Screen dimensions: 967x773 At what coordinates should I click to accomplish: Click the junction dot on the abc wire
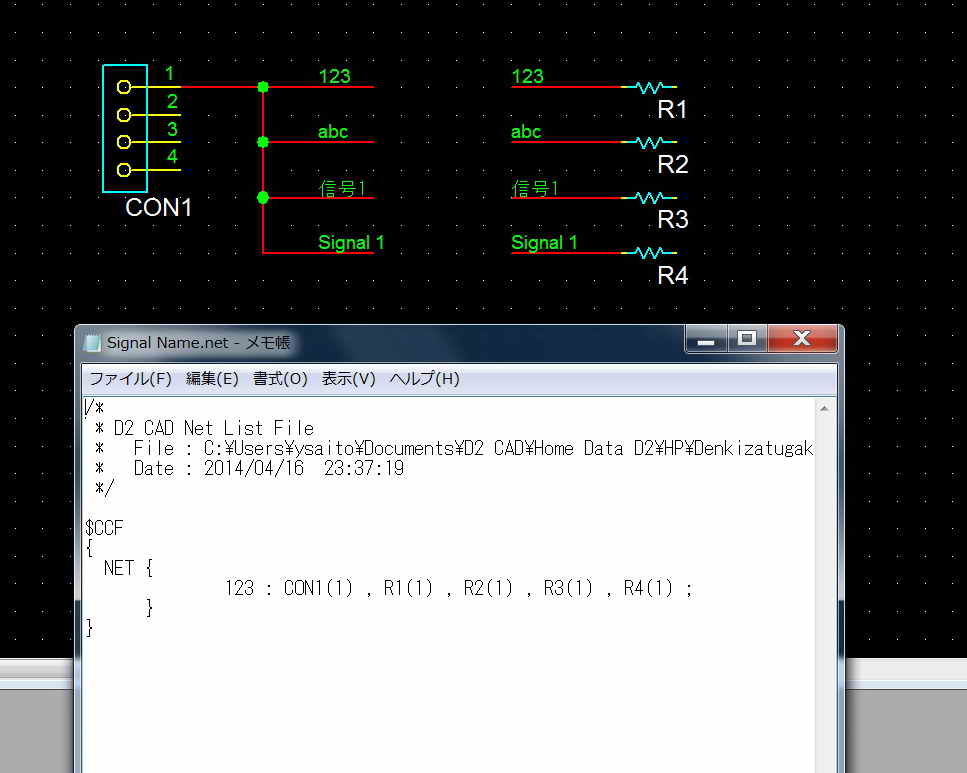[x=263, y=142]
